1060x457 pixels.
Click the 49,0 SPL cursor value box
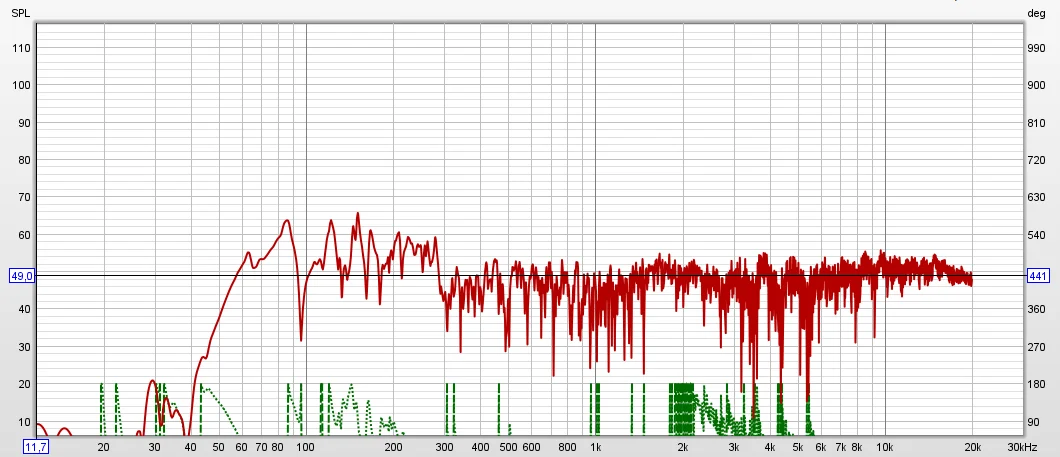[21, 276]
